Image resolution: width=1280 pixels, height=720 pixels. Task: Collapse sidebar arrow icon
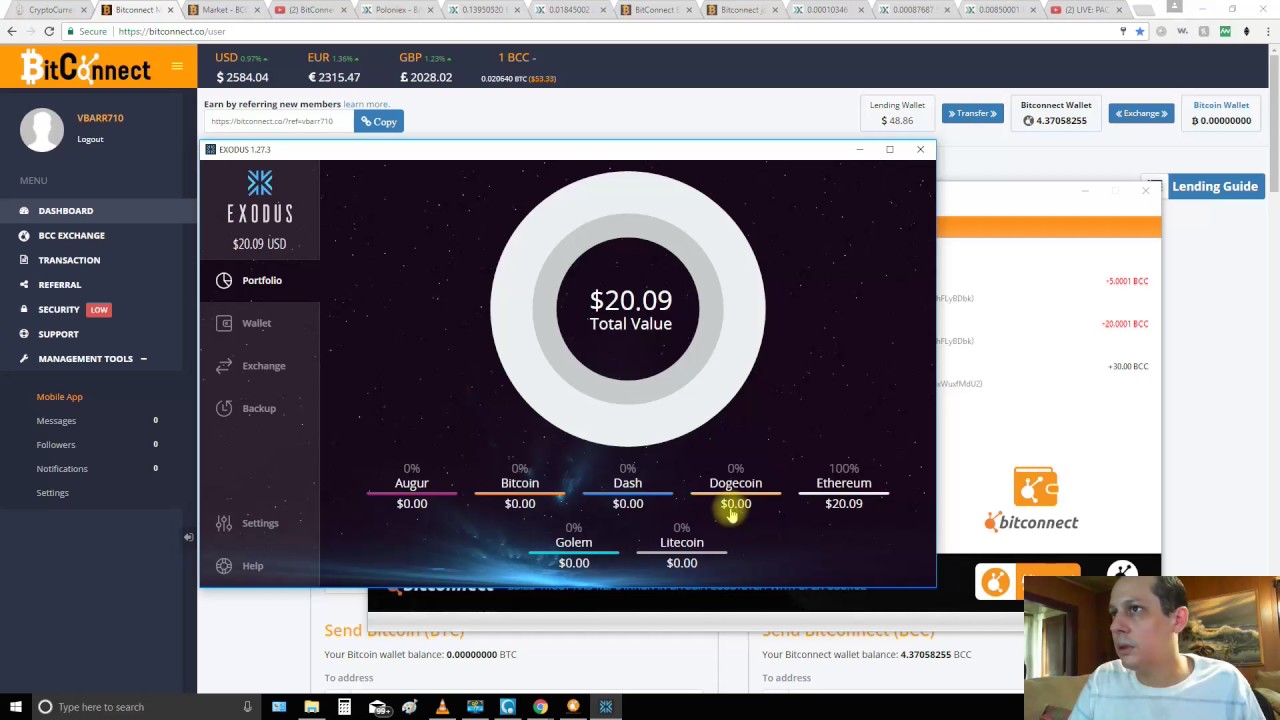[x=188, y=537]
